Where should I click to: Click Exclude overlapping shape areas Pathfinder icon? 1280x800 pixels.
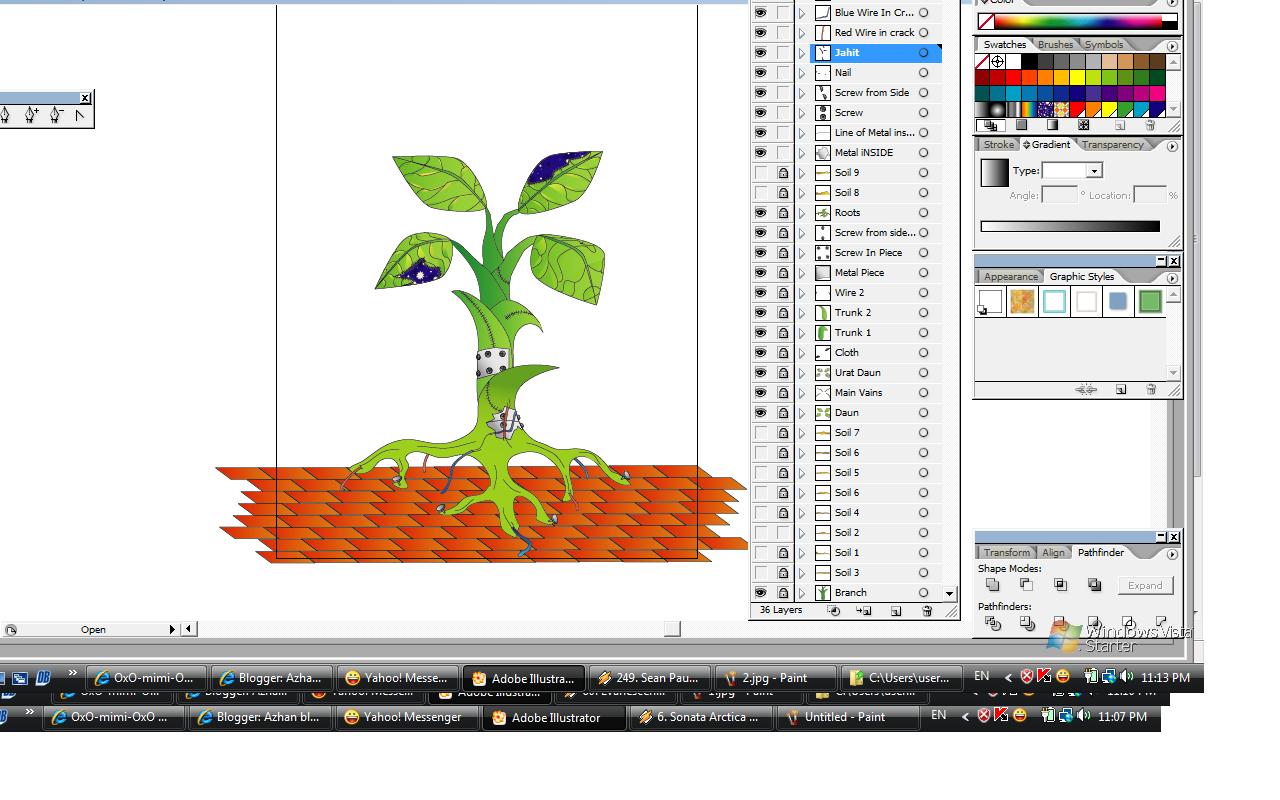[1094, 585]
